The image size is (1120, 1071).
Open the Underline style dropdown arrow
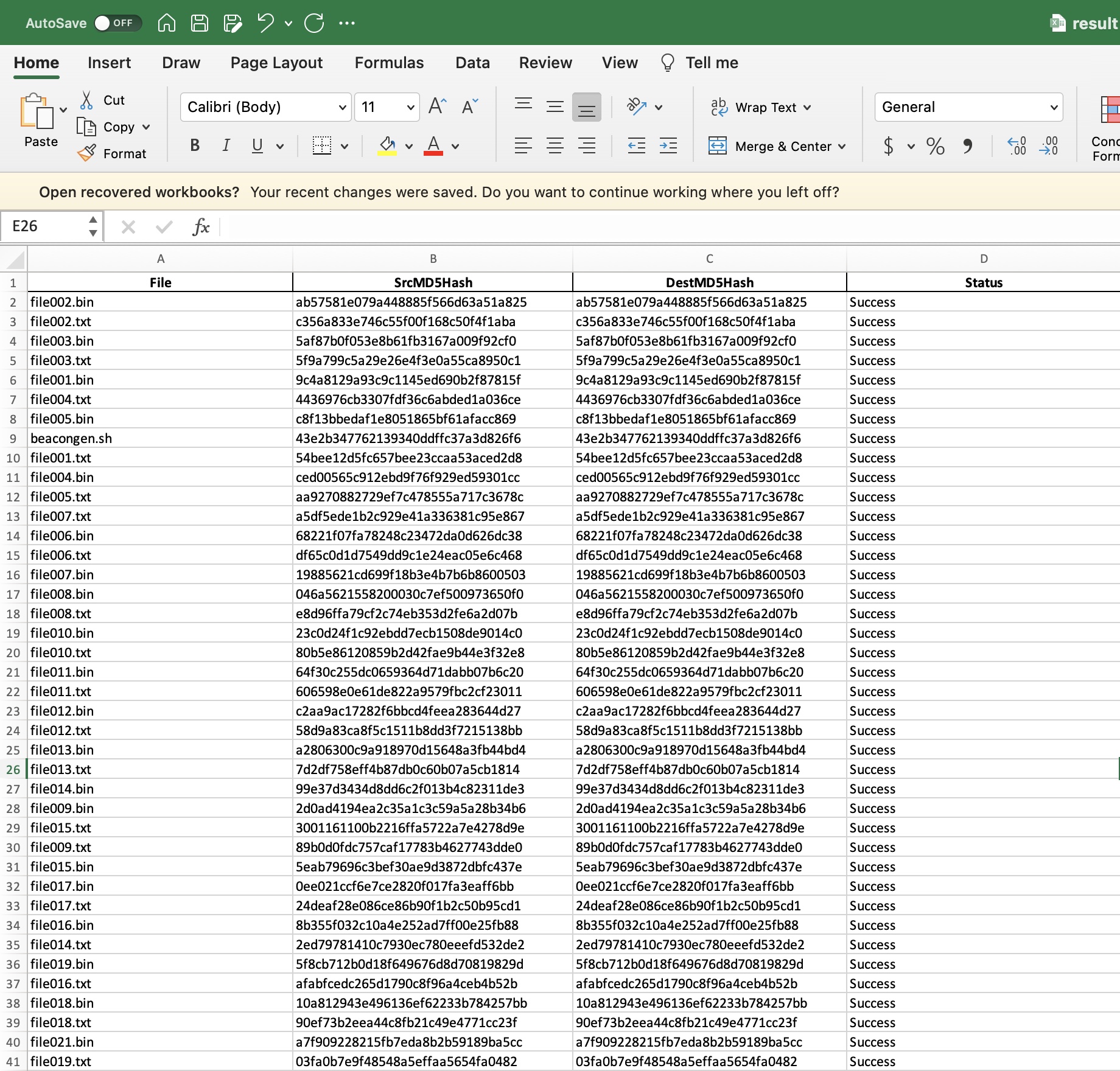[x=280, y=146]
